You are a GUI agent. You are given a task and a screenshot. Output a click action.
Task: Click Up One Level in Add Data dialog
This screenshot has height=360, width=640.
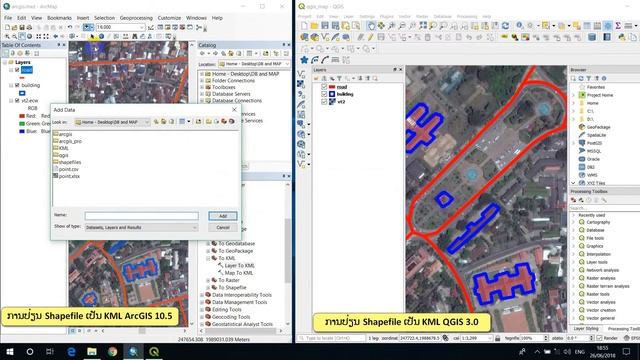(x=156, y=122)
